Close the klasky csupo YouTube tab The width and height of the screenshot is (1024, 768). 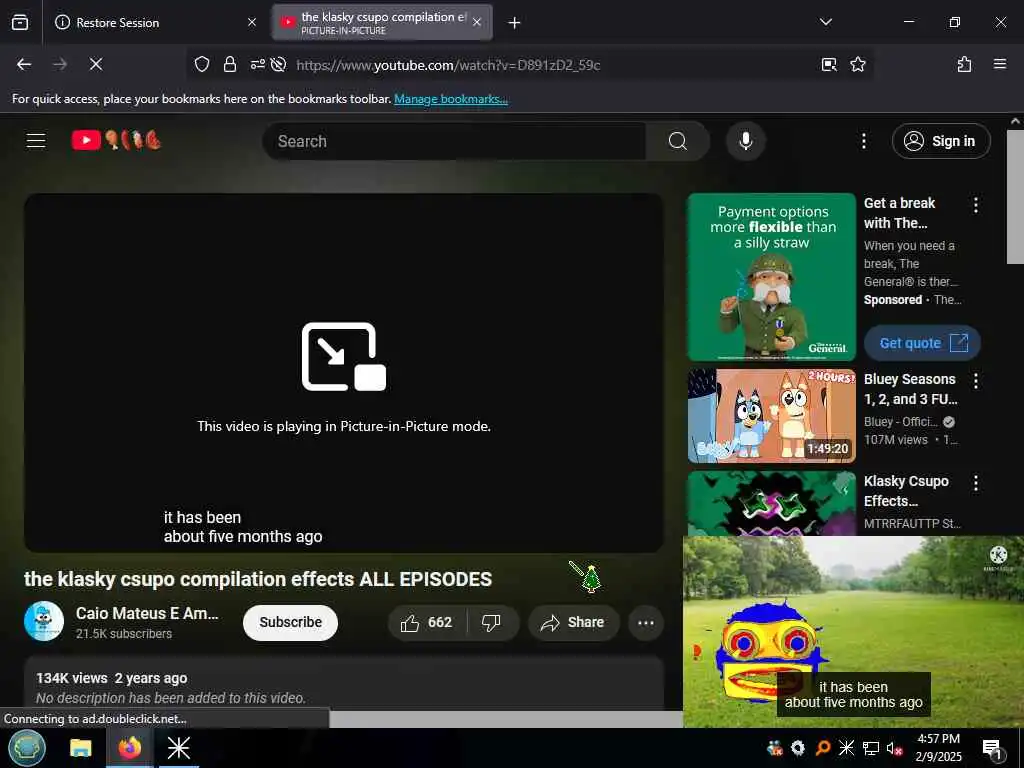tap(477, 22)
